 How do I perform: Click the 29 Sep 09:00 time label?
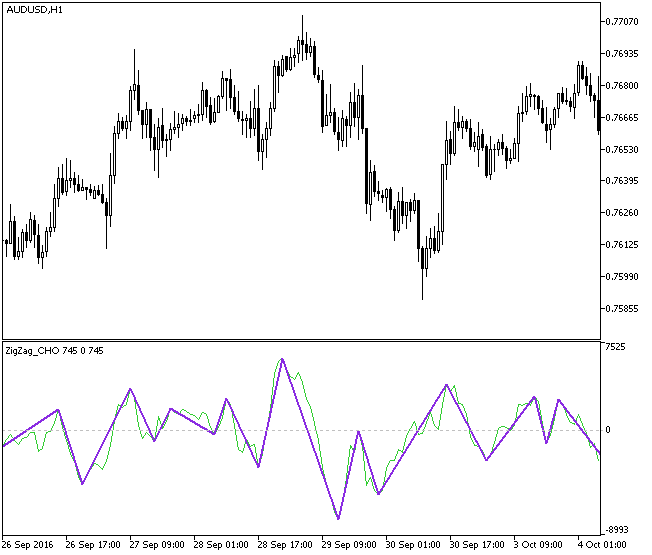(x=349, y=546)
